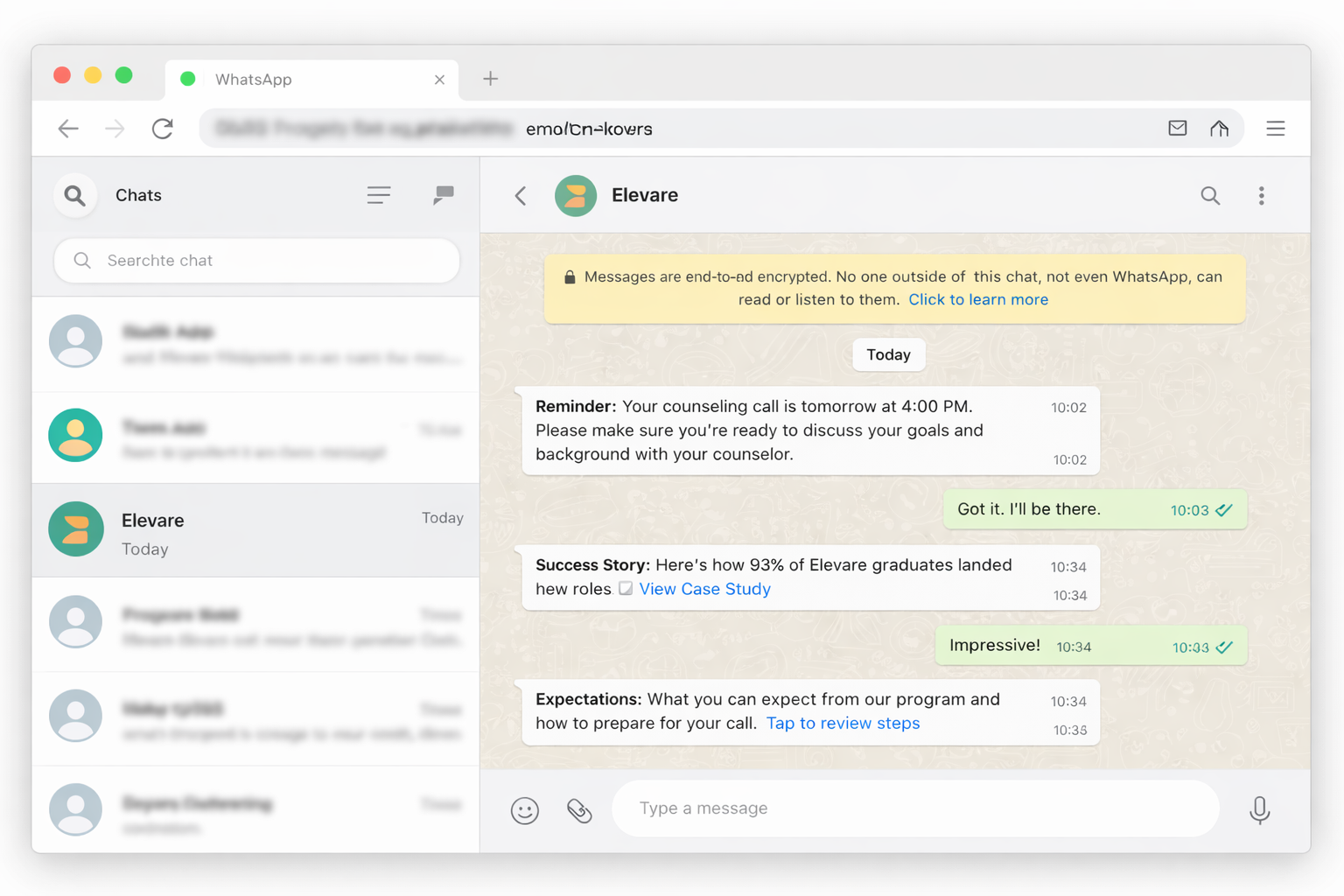Open the emoji picker
1344x896 pixels.
coord(525,810)
